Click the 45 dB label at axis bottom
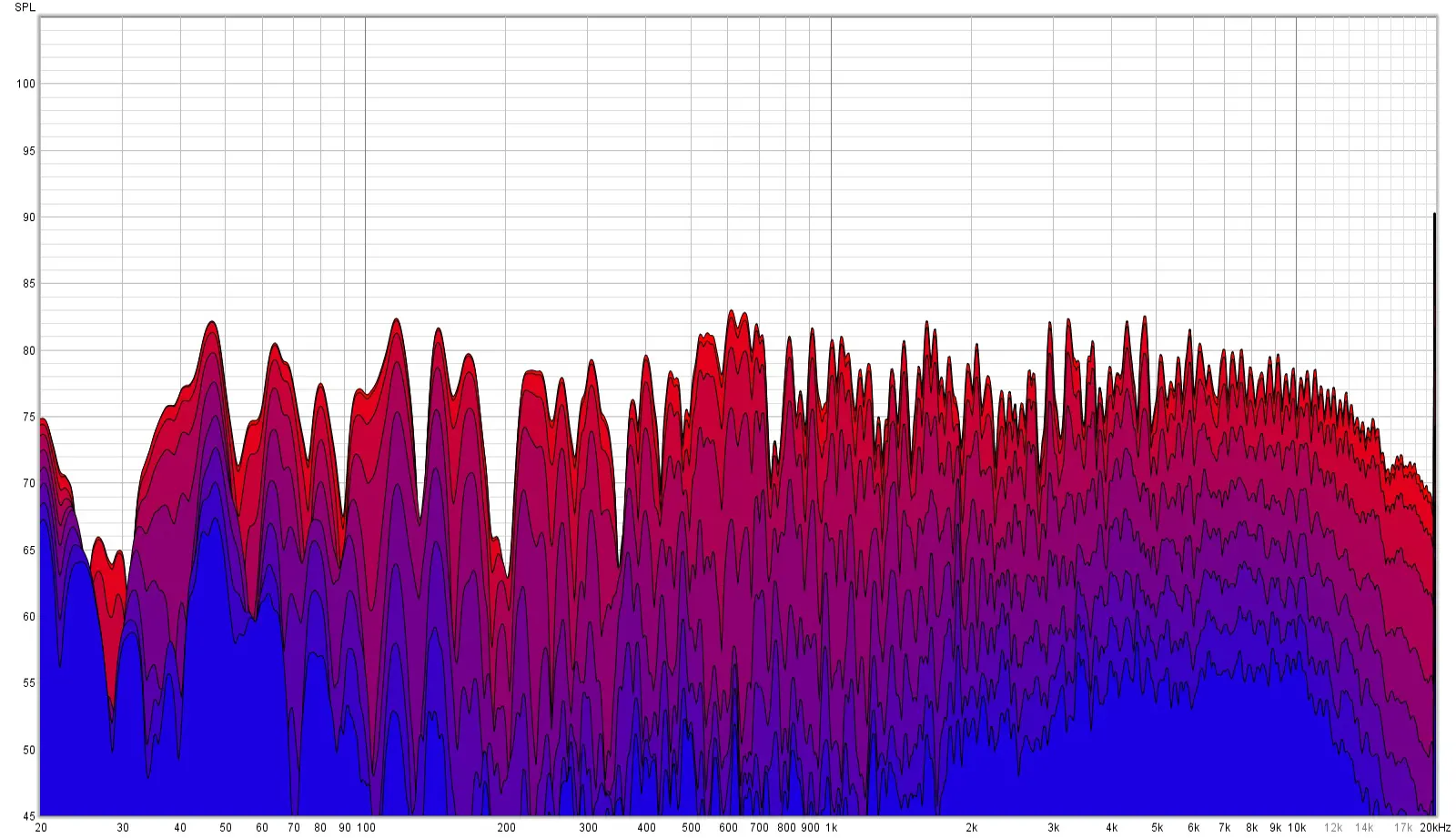Screen dimensions: 1456x838 point(28,816)
